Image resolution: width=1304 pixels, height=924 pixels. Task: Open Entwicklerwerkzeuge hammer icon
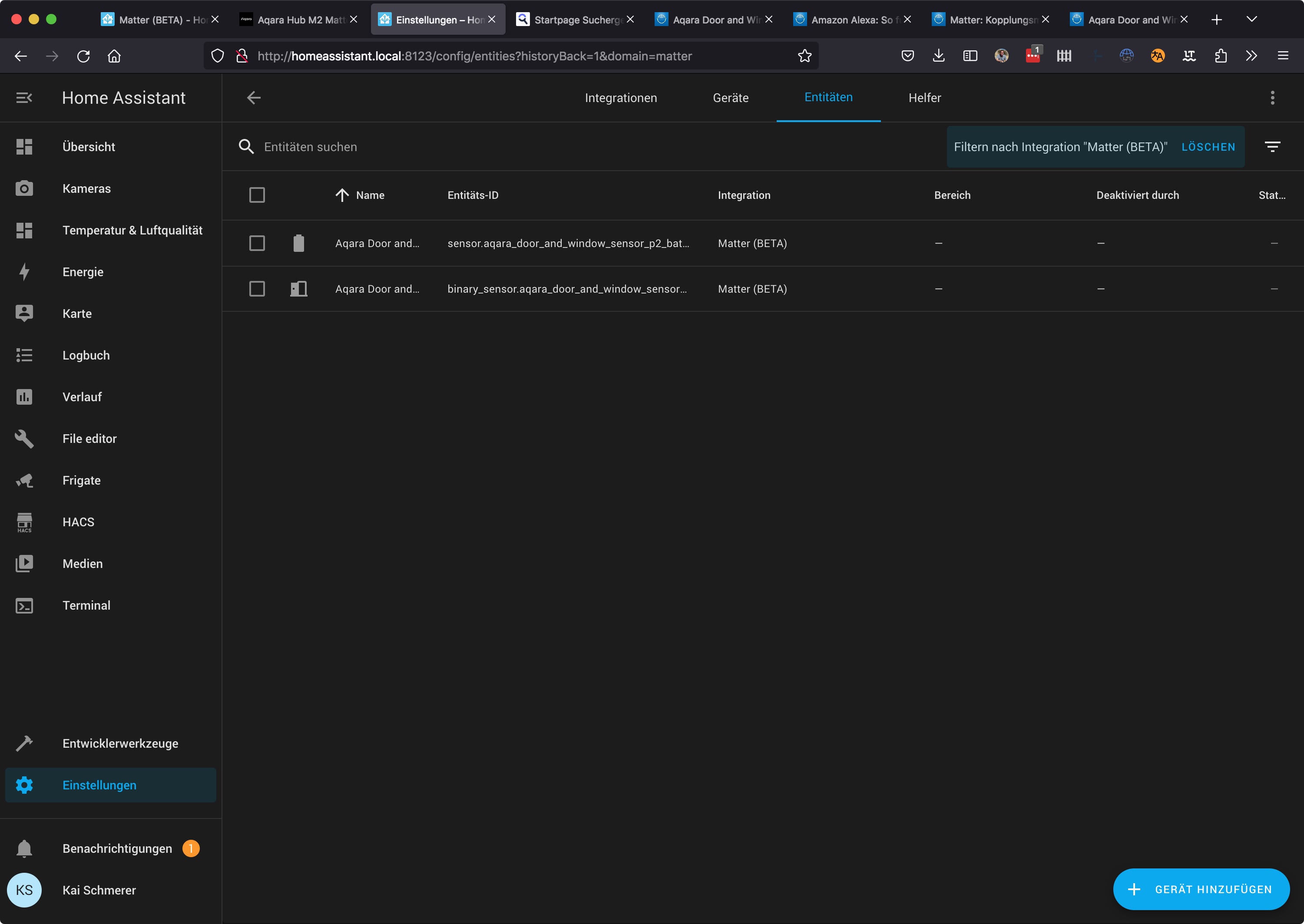24,744
